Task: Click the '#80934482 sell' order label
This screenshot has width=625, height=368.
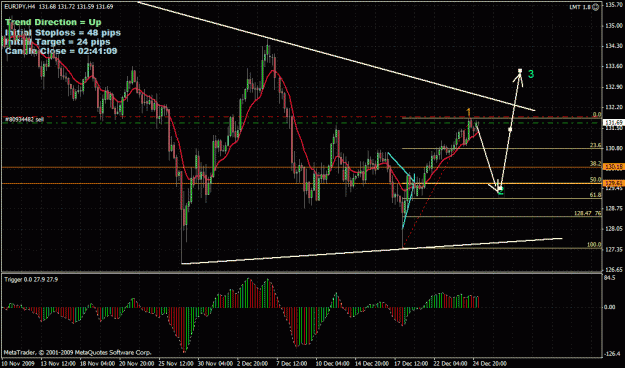Action: (24, 119)
